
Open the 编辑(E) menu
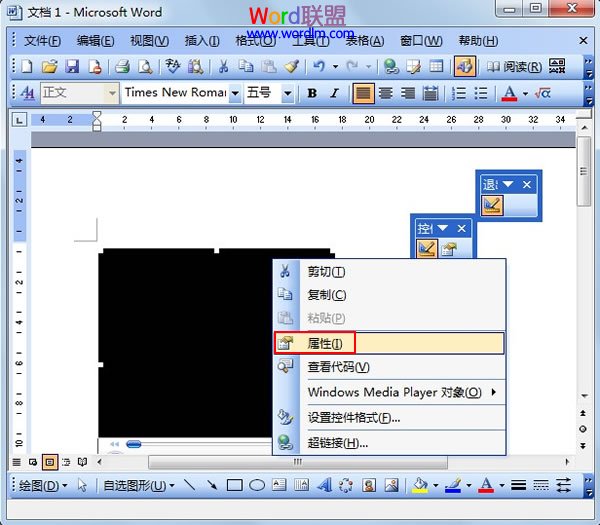[95, 41]
